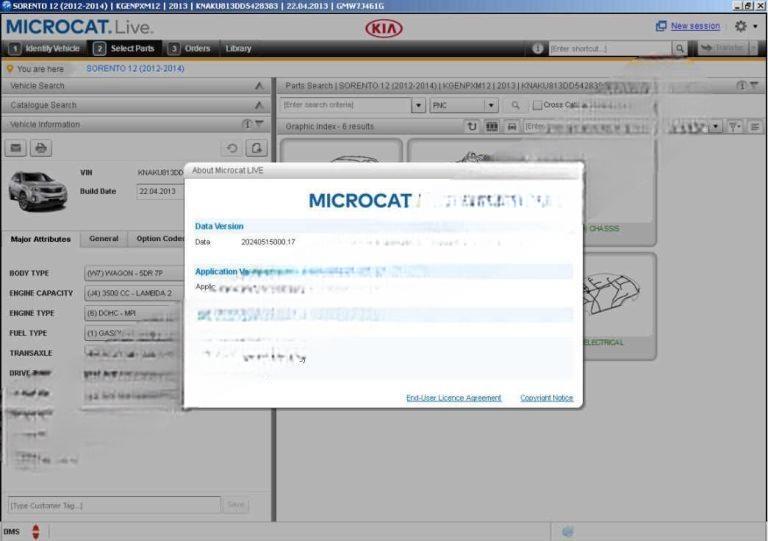This screenshot has width=768, height=541.
Task: Switch to the General tab
Action: point(104,238)
